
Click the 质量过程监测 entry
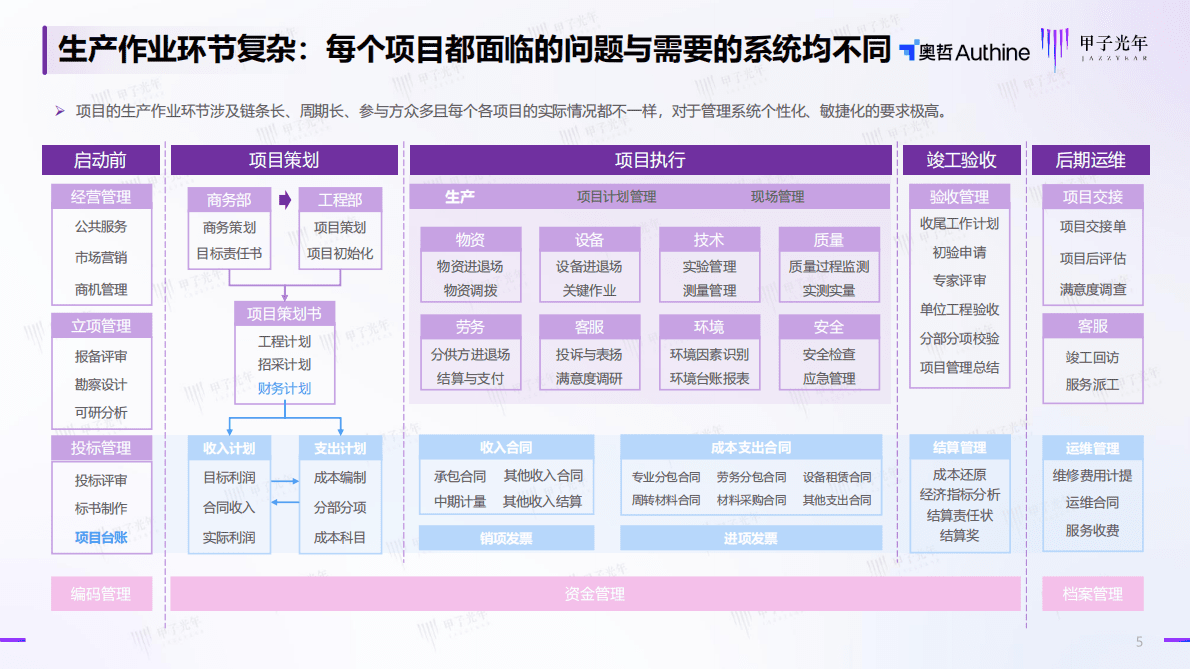coord(831,266)
